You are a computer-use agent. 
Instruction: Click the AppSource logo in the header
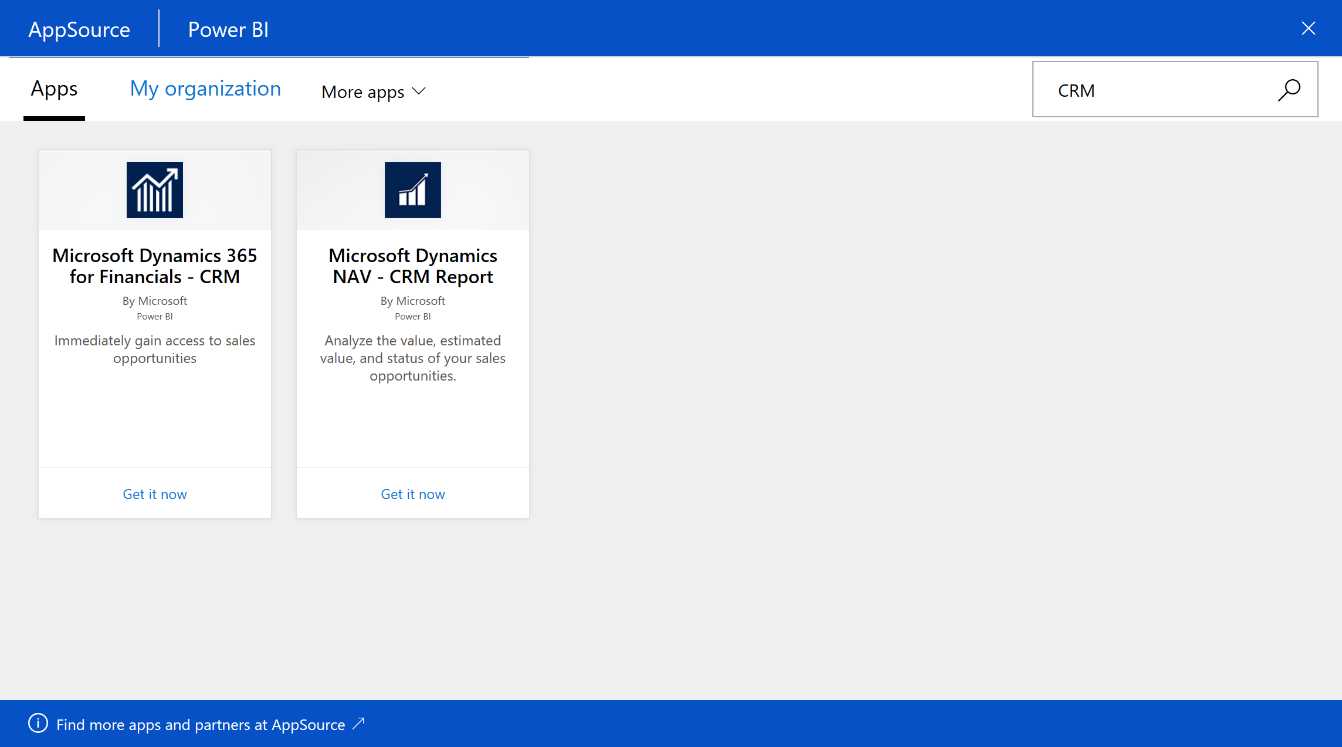pos(79,29)
